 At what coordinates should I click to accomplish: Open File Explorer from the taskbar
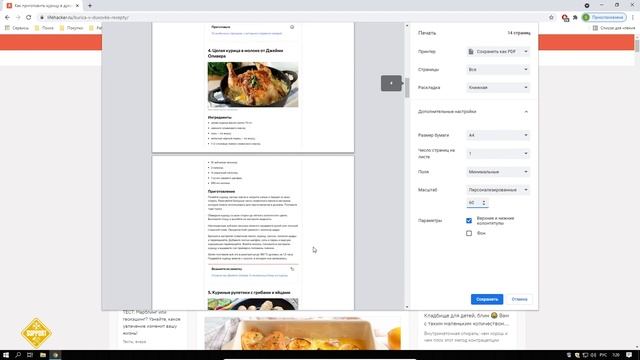click(x=43, y=355)
